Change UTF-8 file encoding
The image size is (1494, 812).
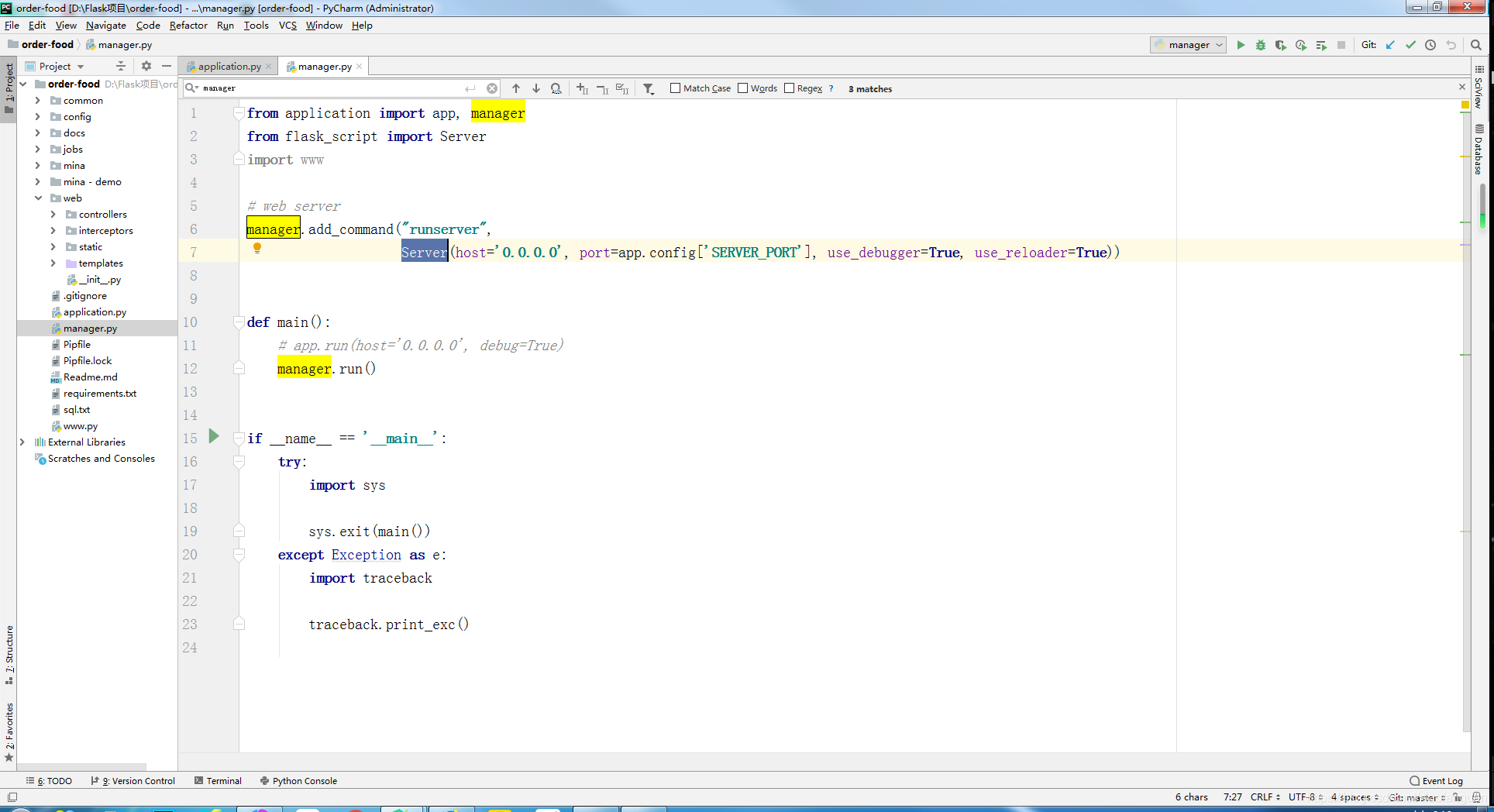[1306, 797]
